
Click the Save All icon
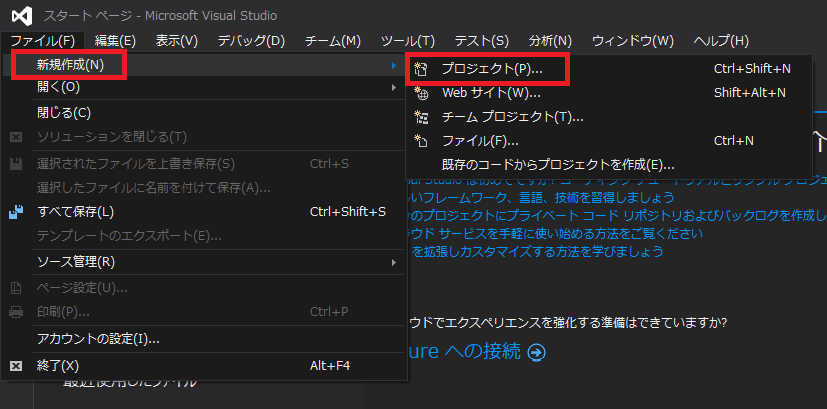point(16,212)
